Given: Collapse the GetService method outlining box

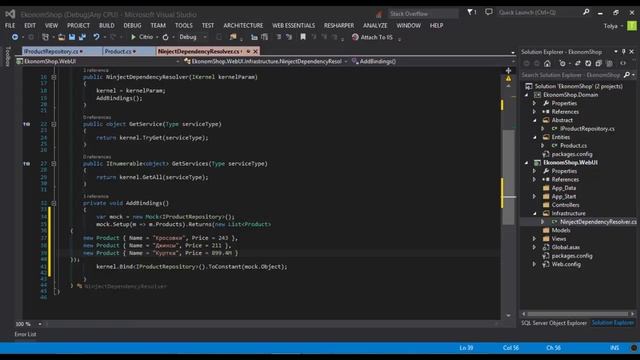Looking at the screenshot, I should point(53,124).
